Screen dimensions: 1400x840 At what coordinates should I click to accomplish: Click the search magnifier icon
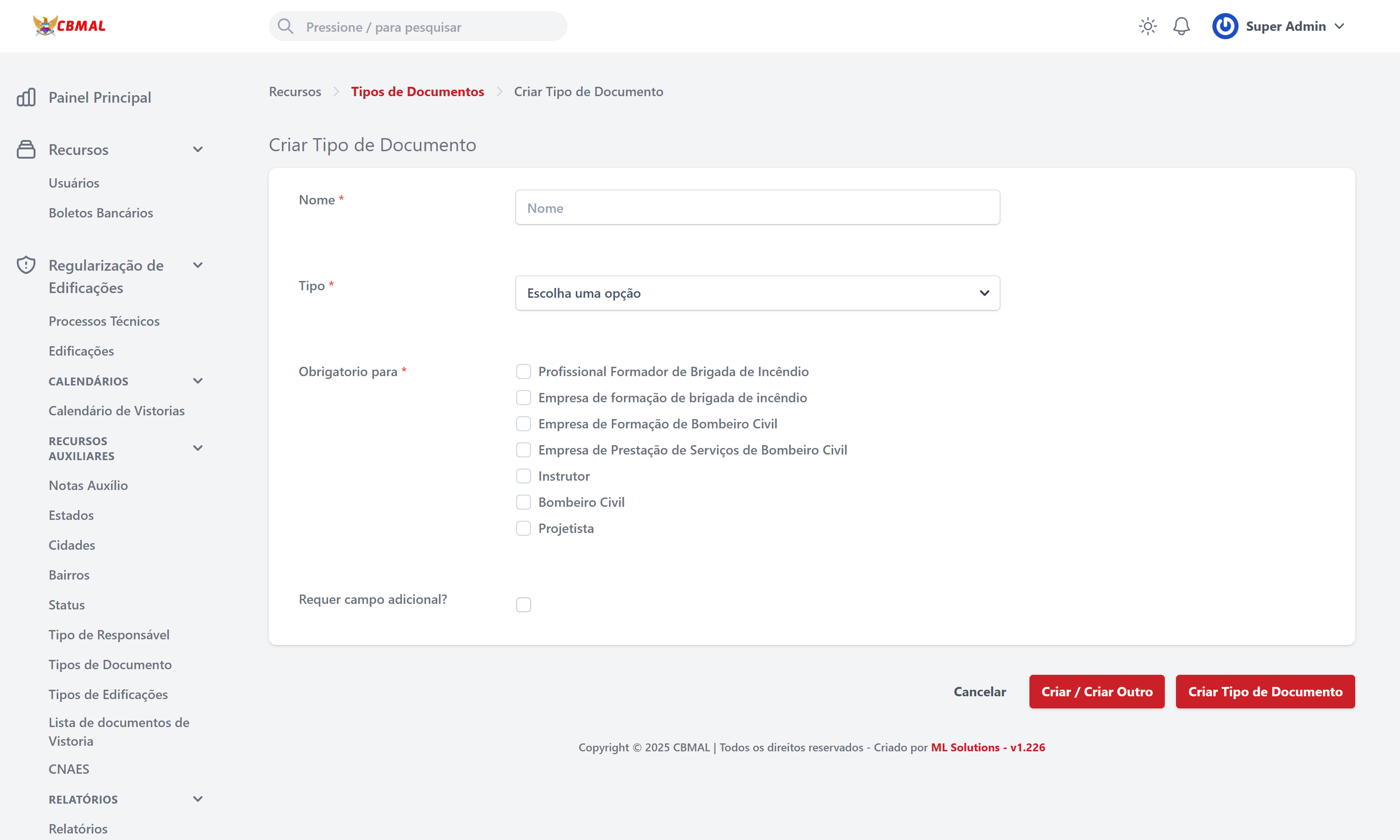tap(286, 27)
